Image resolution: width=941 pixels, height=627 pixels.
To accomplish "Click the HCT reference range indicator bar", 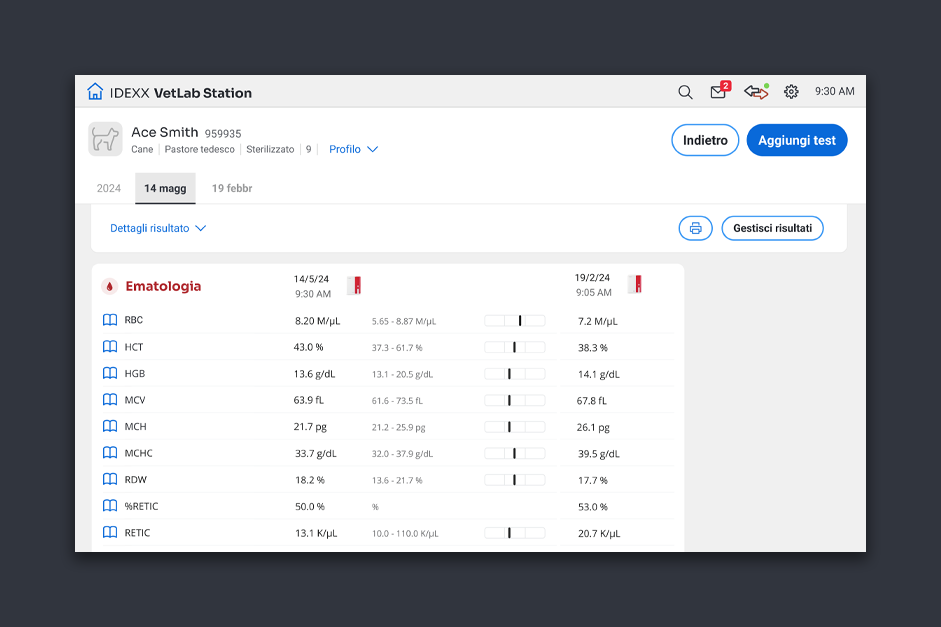I will 515,347.
